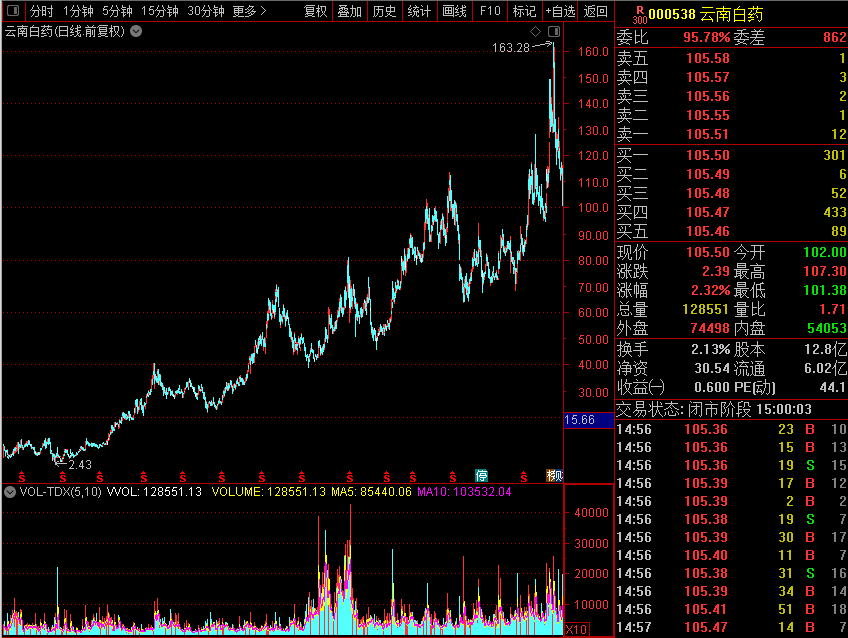Image resolution: width=848 pixels, height=638 pixels.
Task: Click the 标记 mark button
Action: pyautogui.click(x=524, y=11)
